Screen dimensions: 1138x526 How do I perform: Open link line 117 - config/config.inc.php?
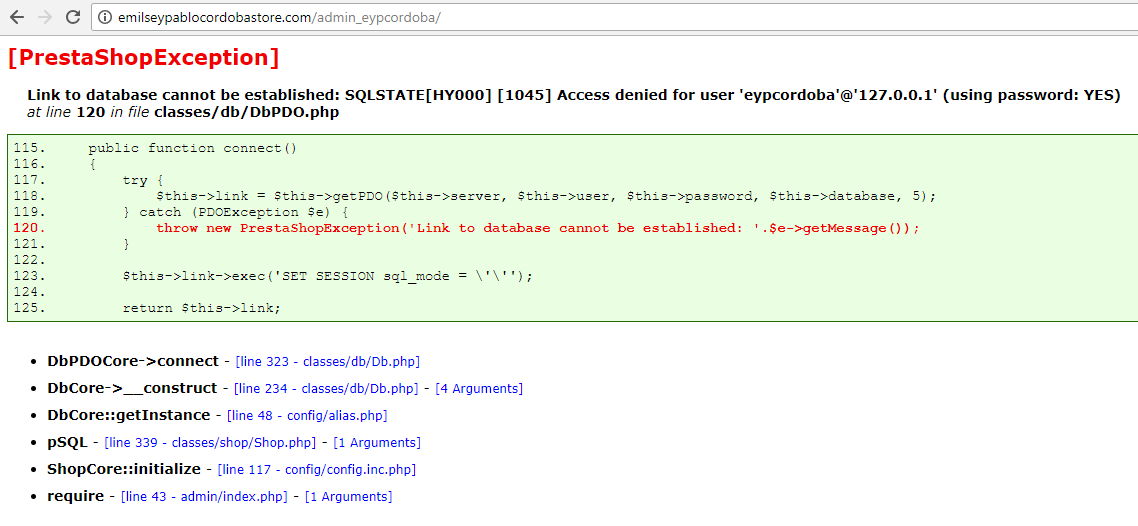(316, 469)
